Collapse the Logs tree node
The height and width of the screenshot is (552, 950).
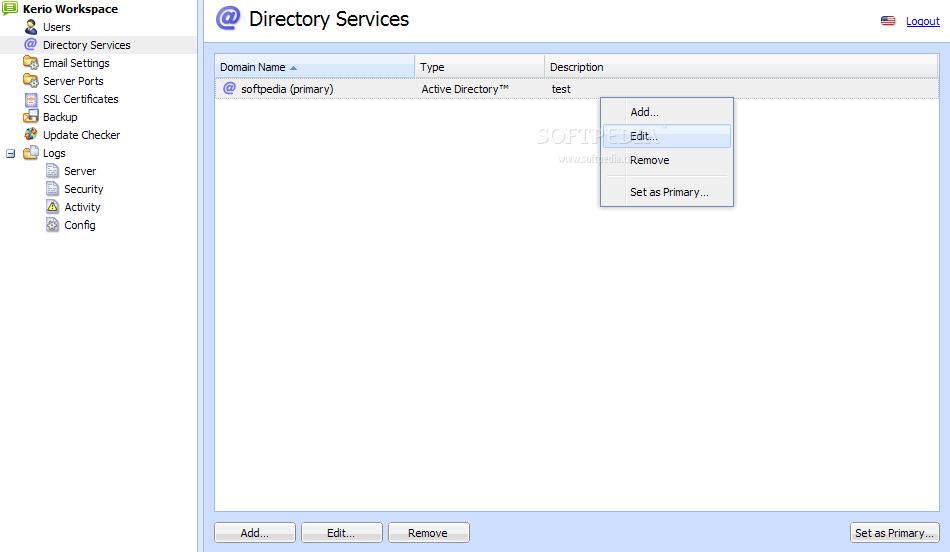click(x=10, y=153)
